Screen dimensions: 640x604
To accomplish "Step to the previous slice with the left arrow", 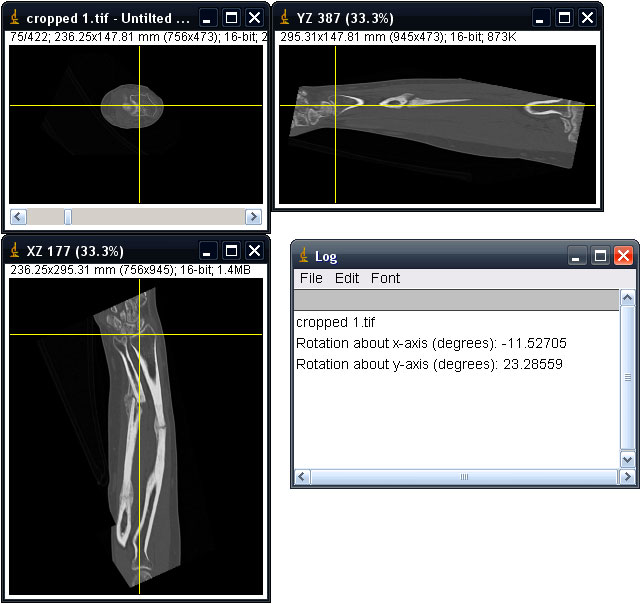I will point(18,217).
